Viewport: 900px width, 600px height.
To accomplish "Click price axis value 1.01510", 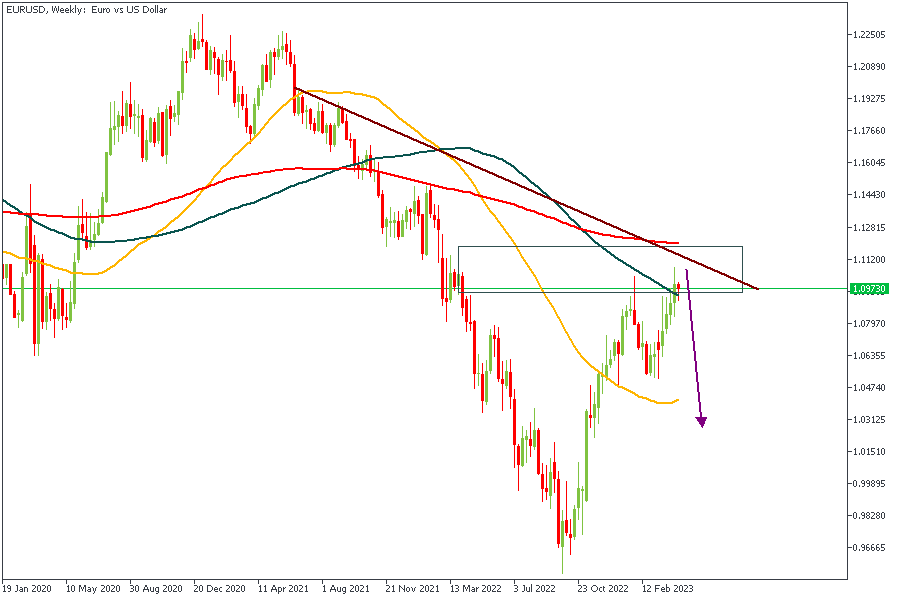I will tap(868, 452).
